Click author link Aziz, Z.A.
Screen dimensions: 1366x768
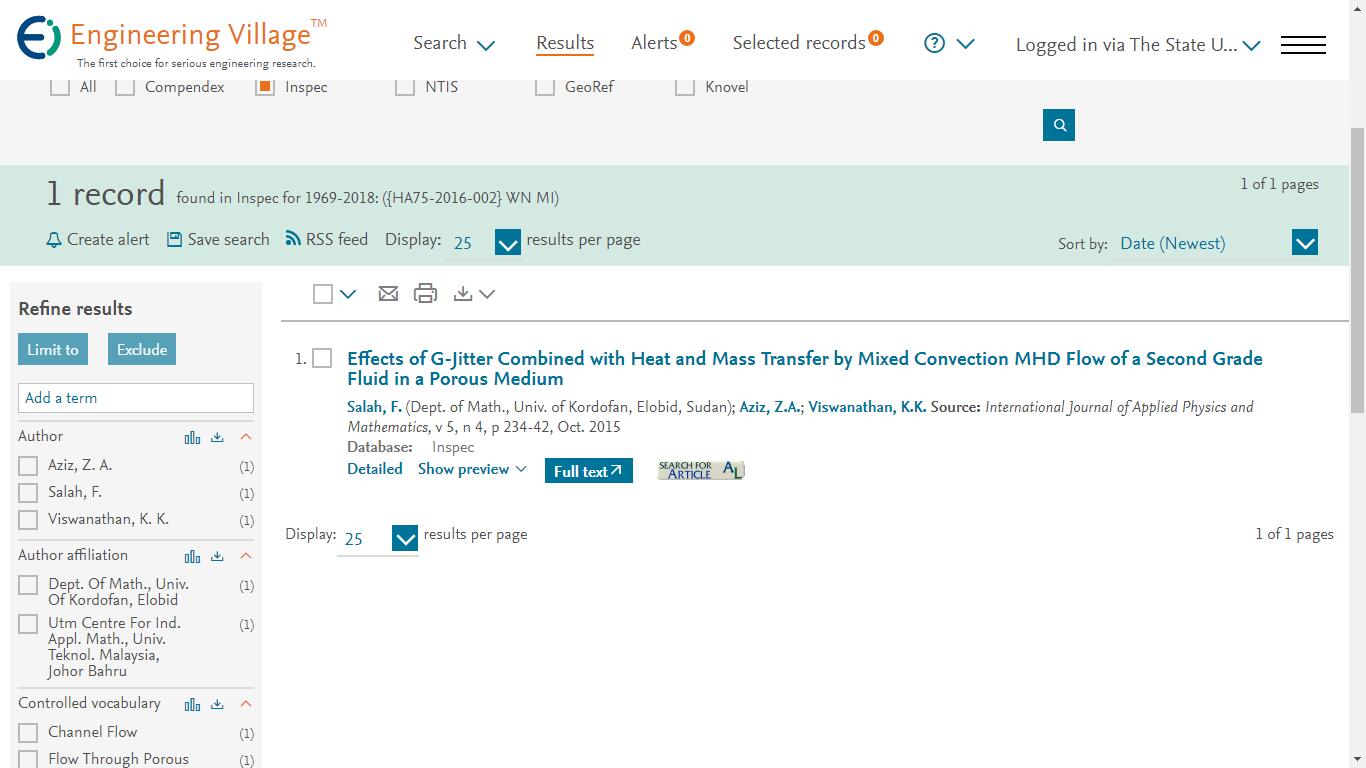[x=770, y=407]
